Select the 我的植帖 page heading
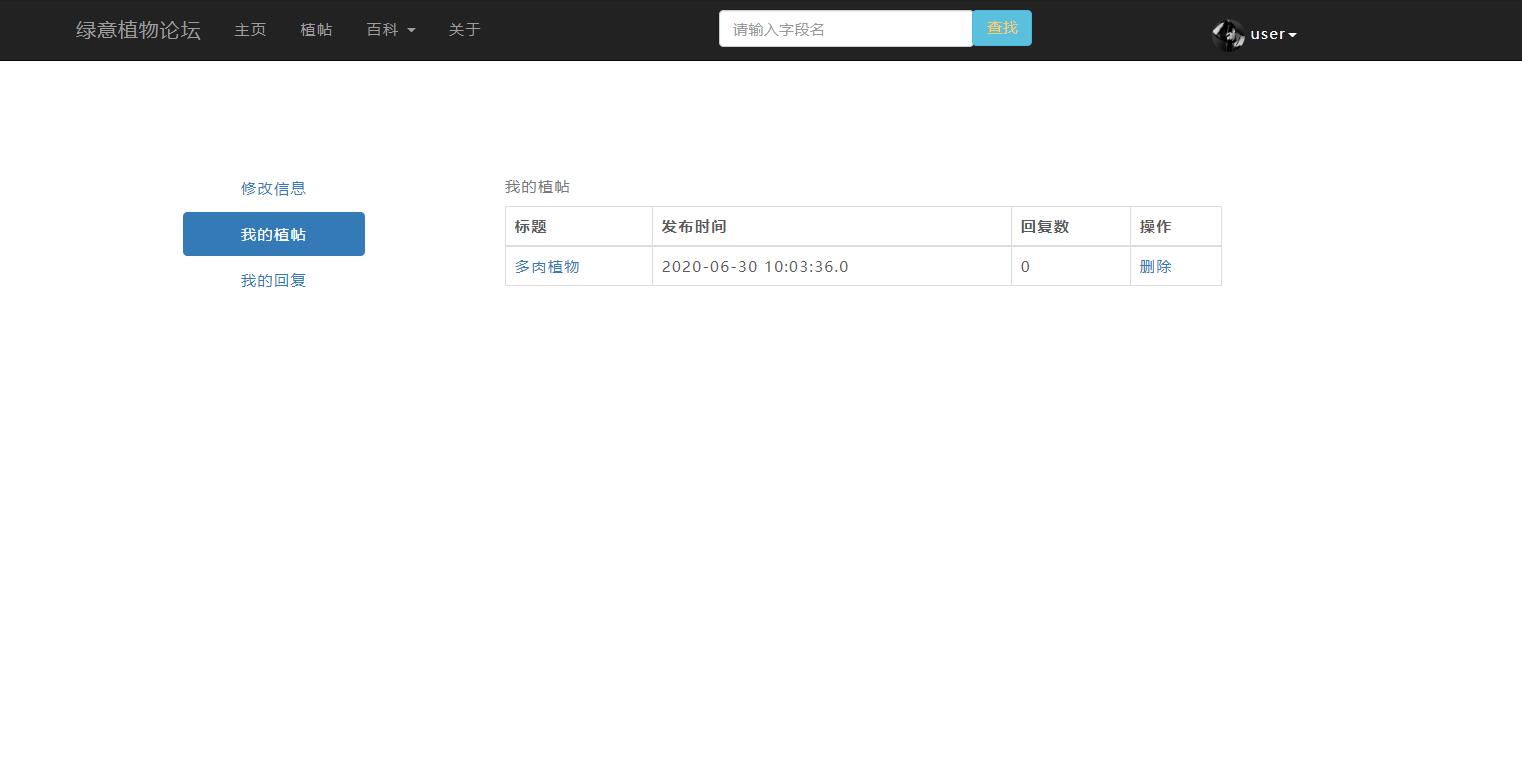This screenshot has width=1522, height=772. coord(536,186)
